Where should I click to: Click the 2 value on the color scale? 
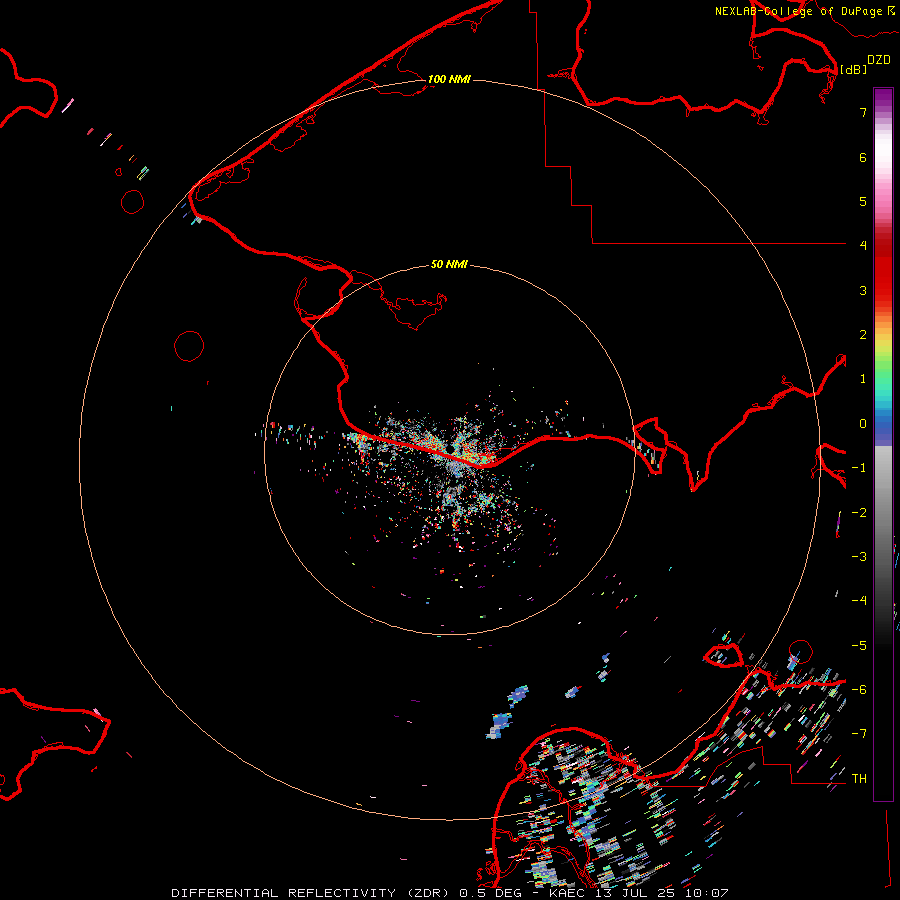coord(863,335)
